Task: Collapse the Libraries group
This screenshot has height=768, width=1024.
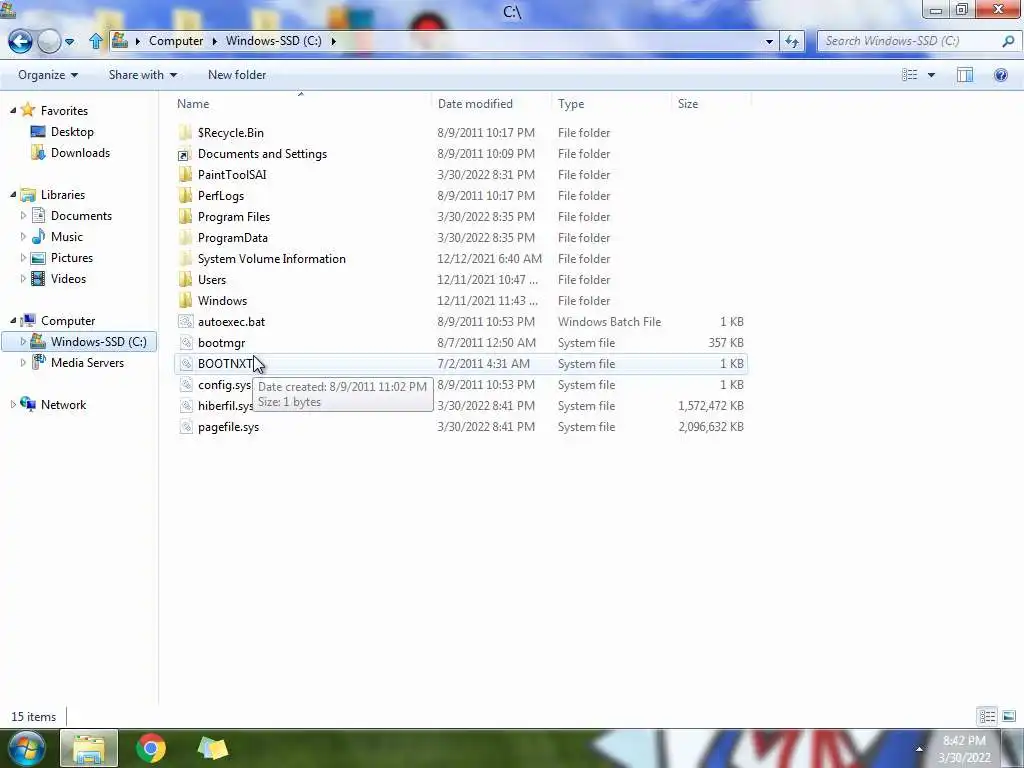Action: click(x=12, y=195)
